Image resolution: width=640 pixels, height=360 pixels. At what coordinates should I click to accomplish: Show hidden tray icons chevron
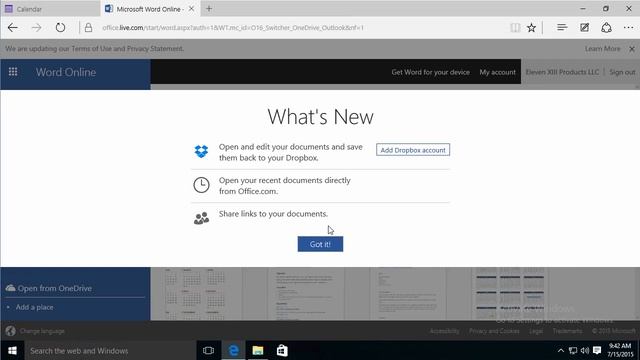561,351
